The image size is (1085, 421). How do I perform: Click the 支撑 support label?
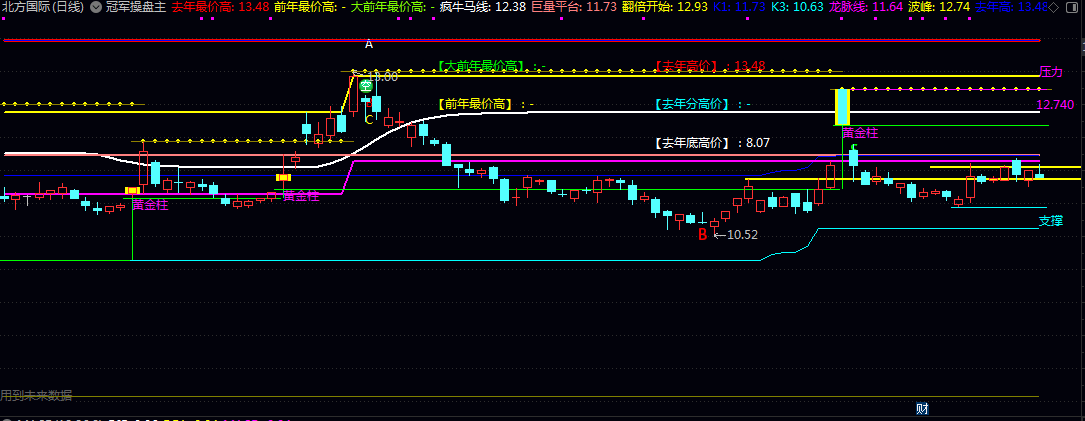coord(1050,221)
